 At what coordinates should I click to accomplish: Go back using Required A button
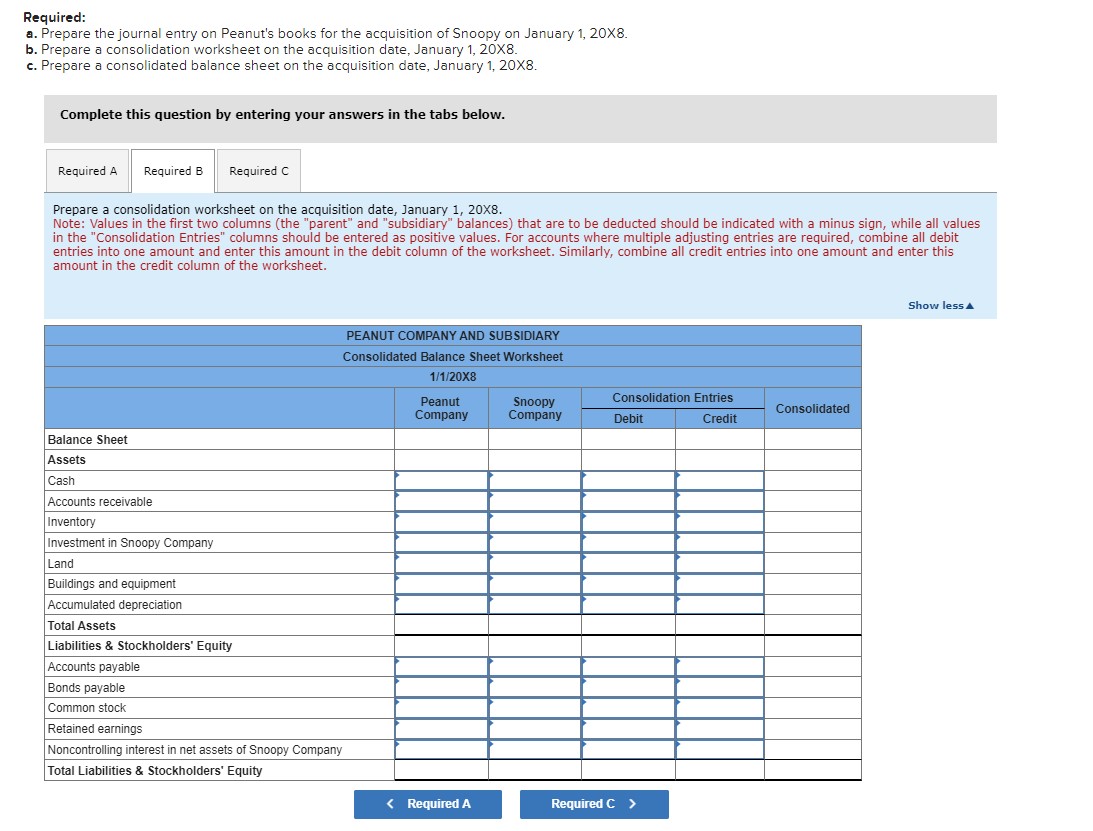tap(428, 804)
